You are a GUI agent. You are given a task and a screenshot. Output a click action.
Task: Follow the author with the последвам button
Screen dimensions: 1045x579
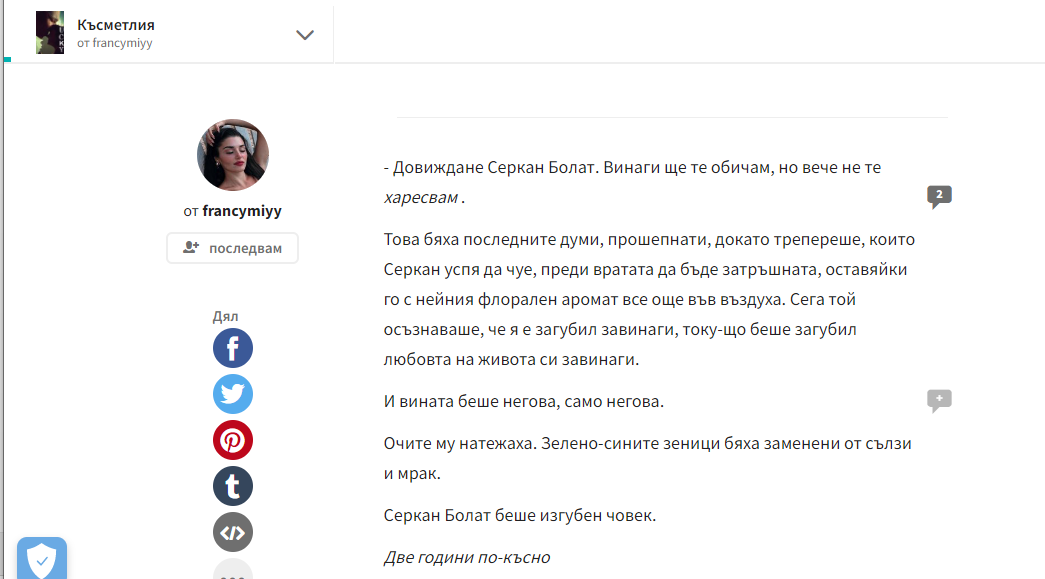233,248
